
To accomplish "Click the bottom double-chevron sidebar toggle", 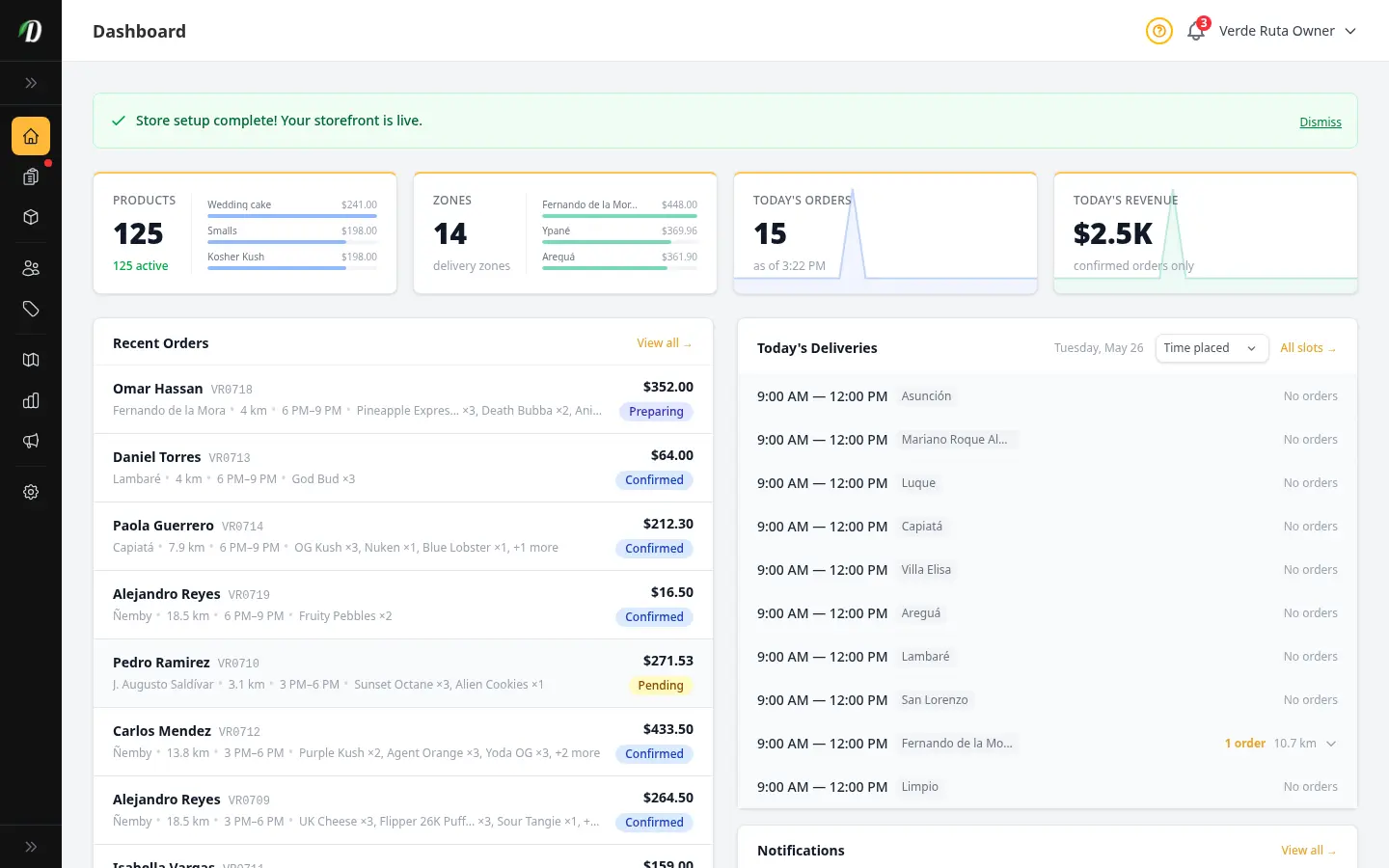I will tap(31, 847).
